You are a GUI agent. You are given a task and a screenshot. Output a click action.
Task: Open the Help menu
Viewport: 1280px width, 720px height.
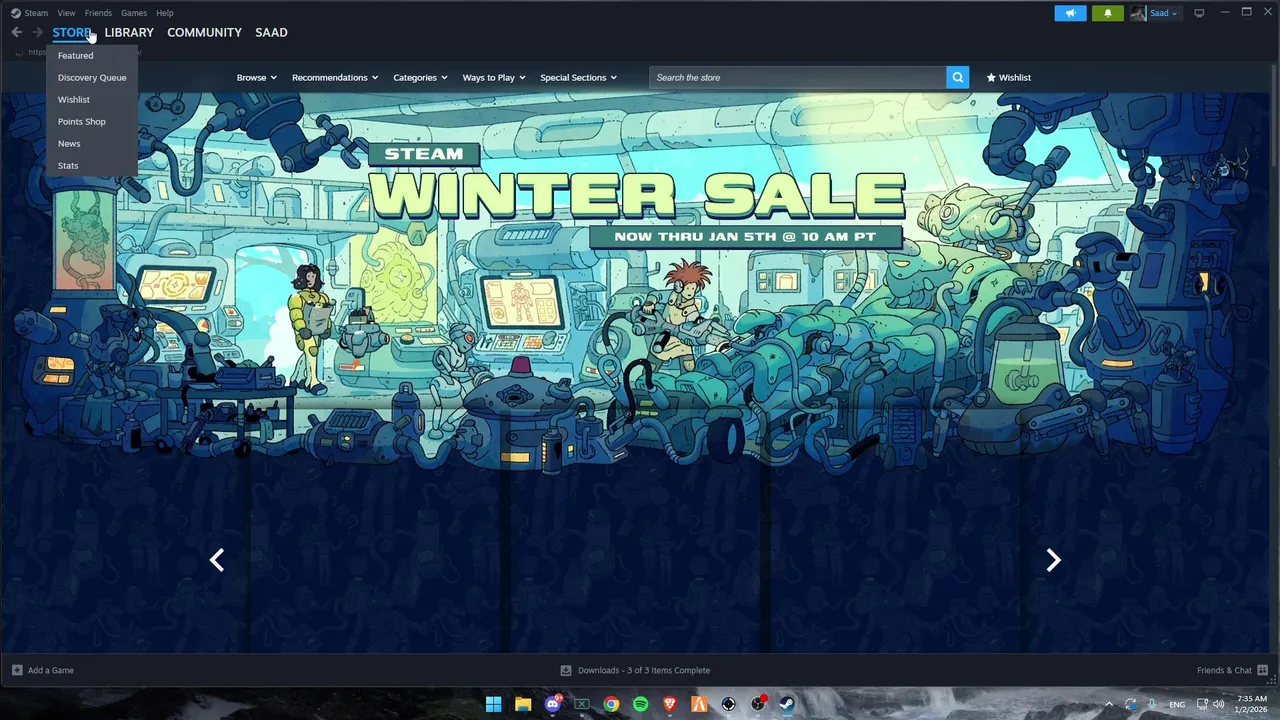pos(165,13)
